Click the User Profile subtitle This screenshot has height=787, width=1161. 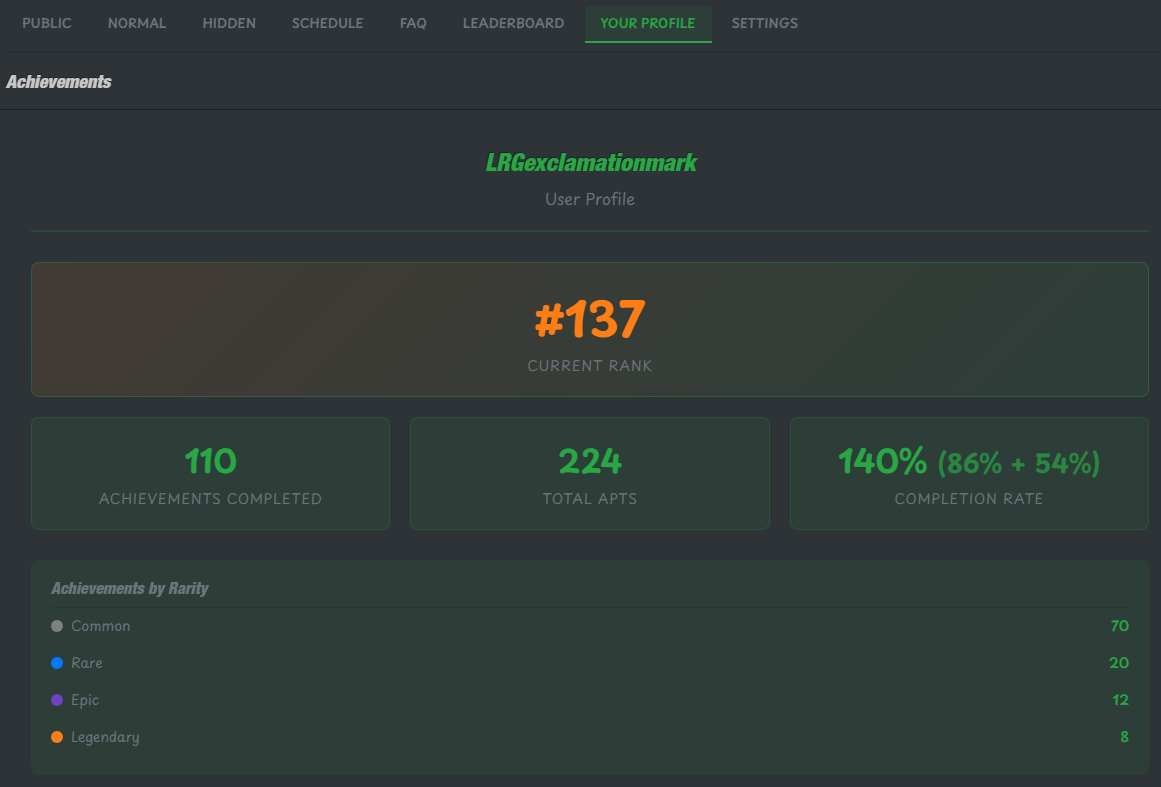click(589, 199)
